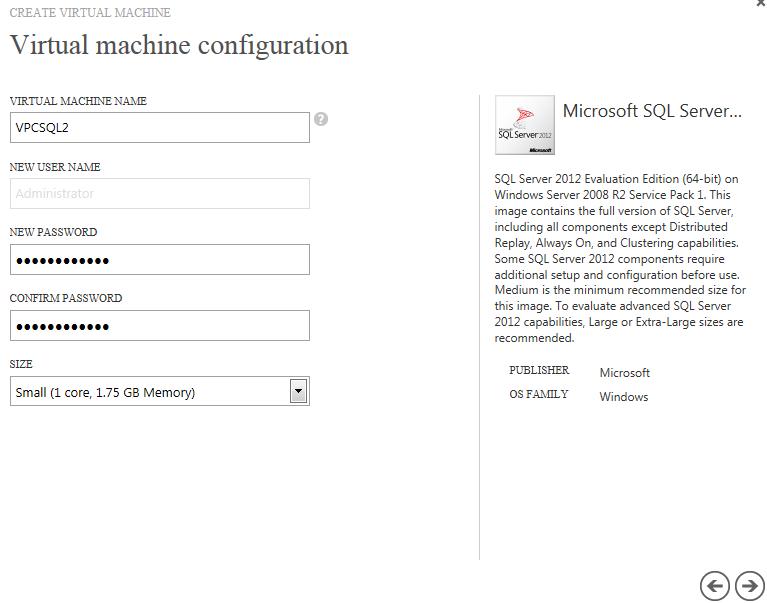Click the 'CONFIRM PASSWORD' label
This screenshot has height=603, width=767.
pyautogui.click(x=66, y=298)
